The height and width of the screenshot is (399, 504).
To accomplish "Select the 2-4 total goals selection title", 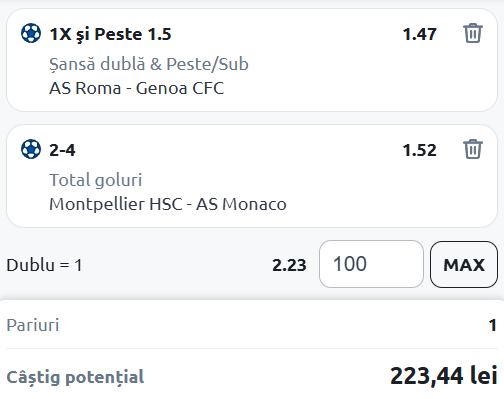I will pyautogui.click(x=62, y=150).
